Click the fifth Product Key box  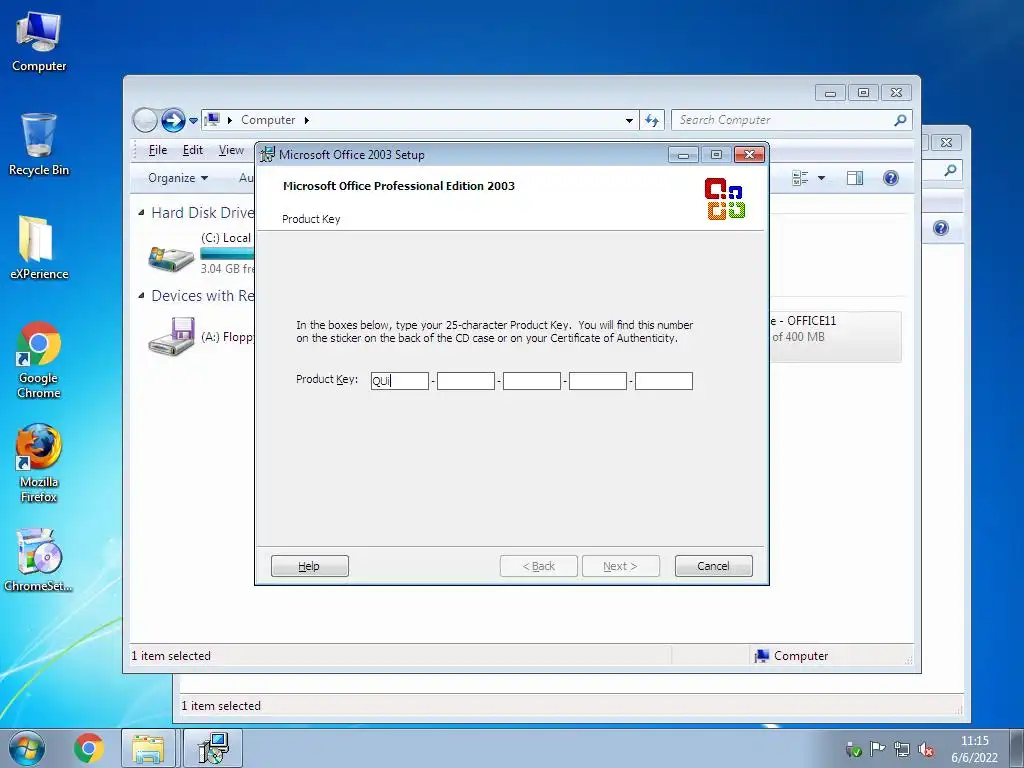coord(664,381)
